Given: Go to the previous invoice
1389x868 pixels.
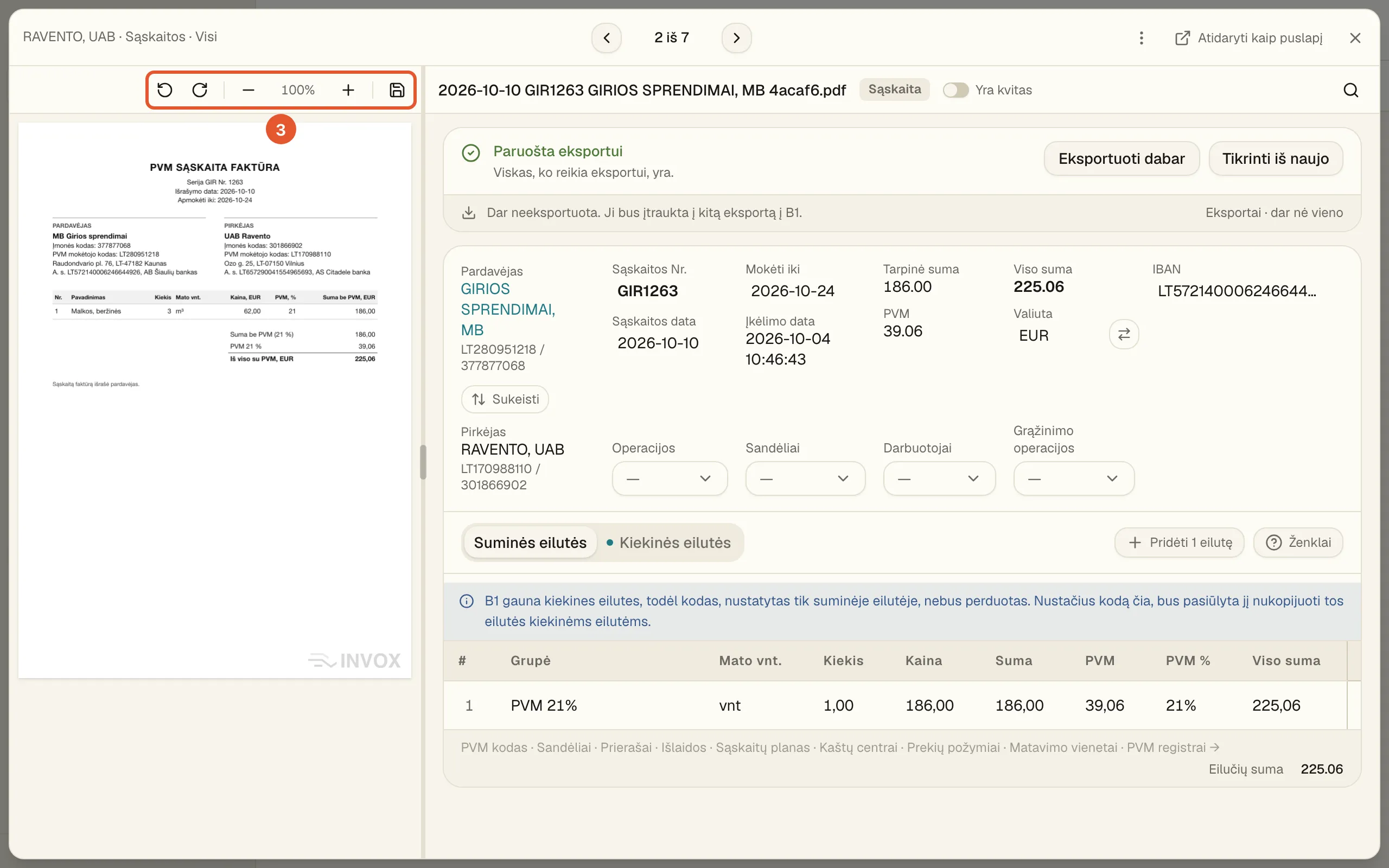Looking at the screenshot, I should tap(607, 38).
